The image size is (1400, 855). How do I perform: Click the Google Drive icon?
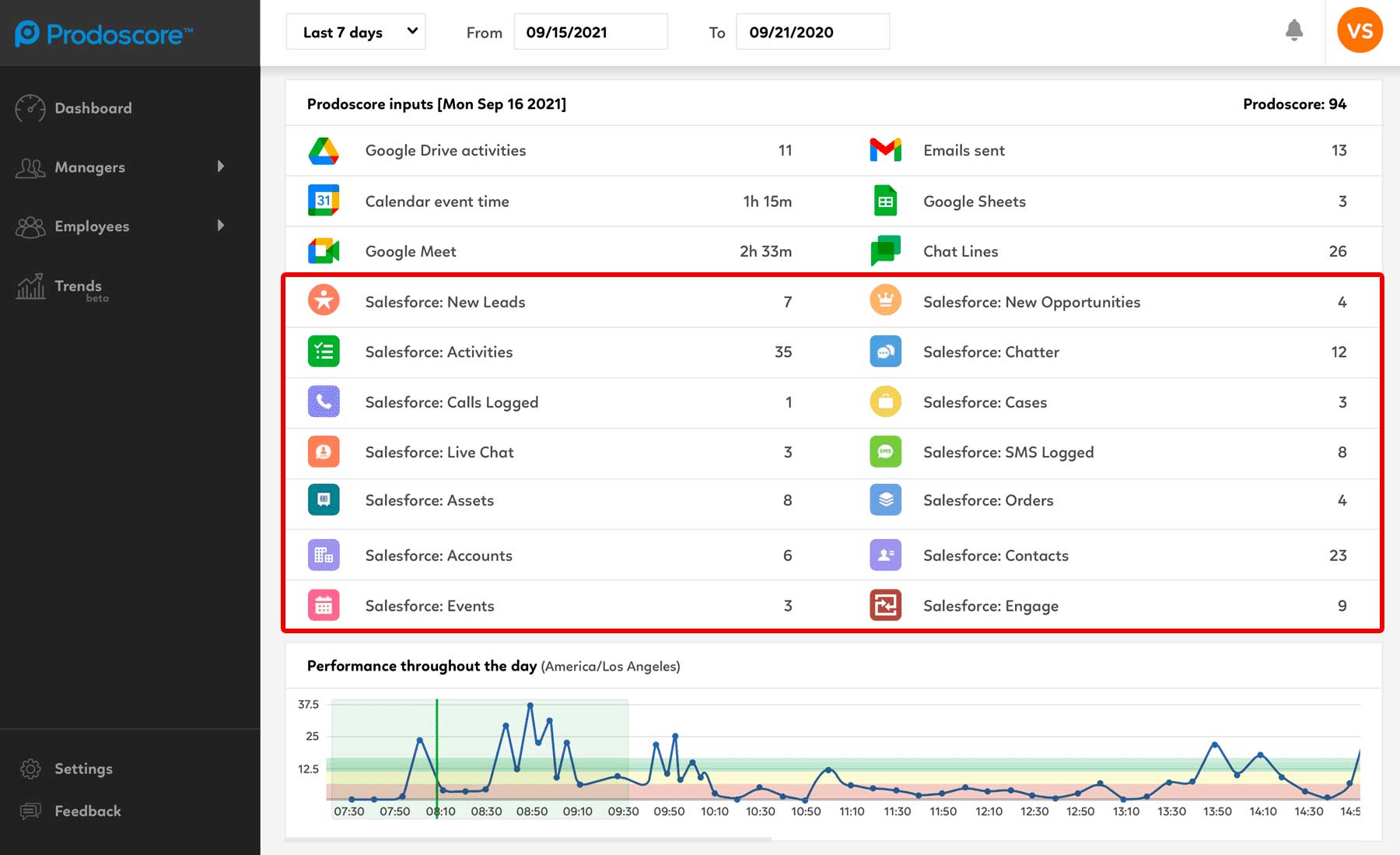[324, 150]
